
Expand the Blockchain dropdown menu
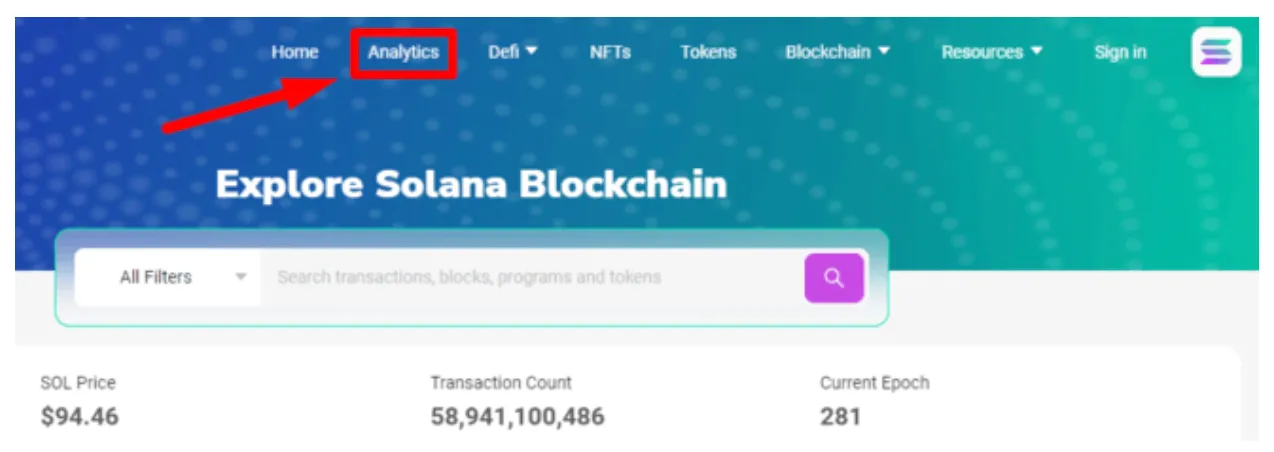point(838,52)
